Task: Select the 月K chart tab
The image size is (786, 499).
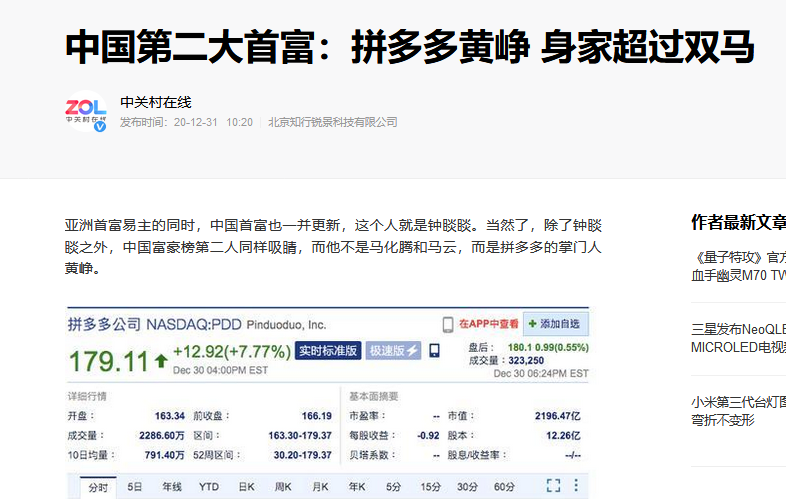Action: [x=320, y=487]
